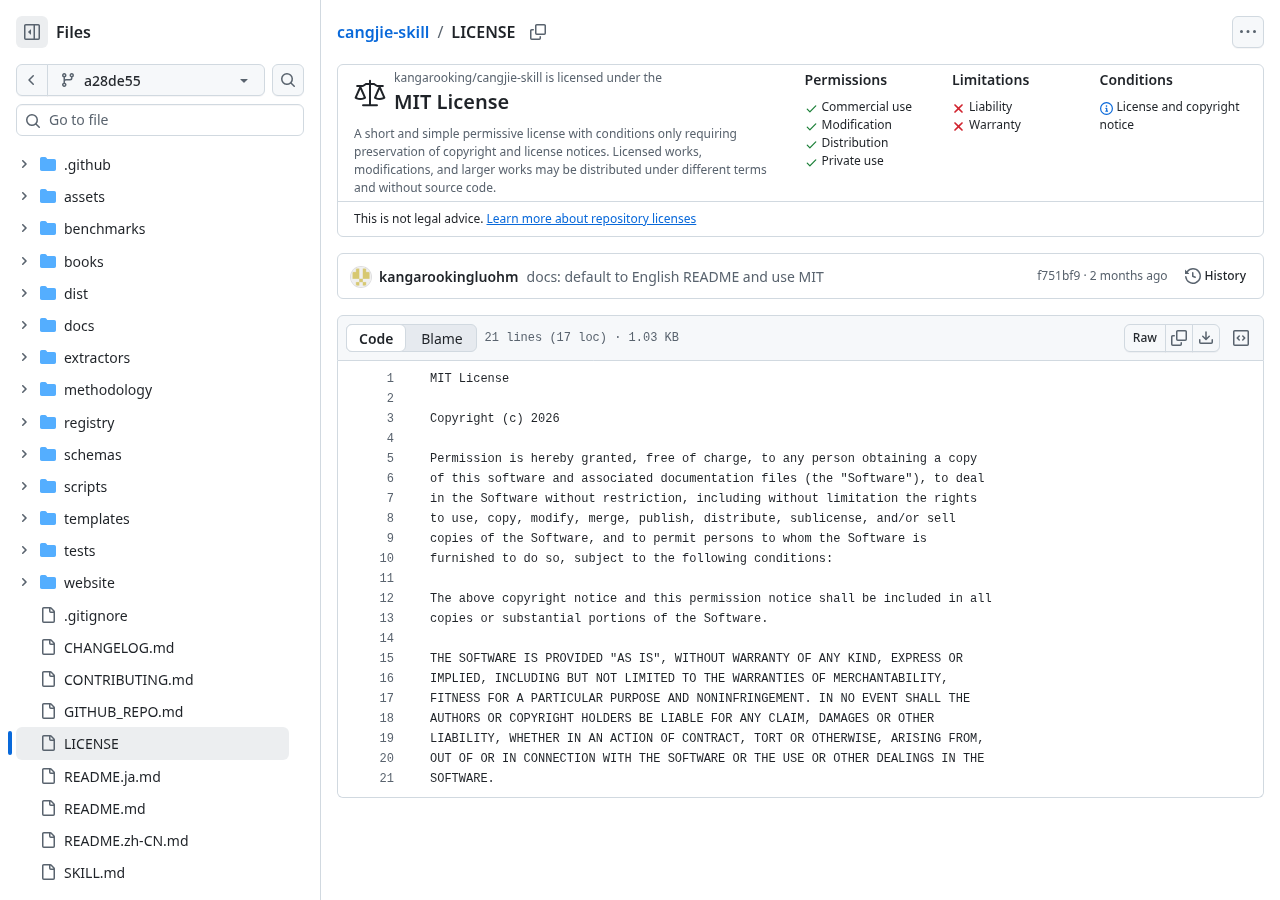This screenshot has width=1280, height=900.
Task: Switch to the Code view tab
Action: [376, 338]
